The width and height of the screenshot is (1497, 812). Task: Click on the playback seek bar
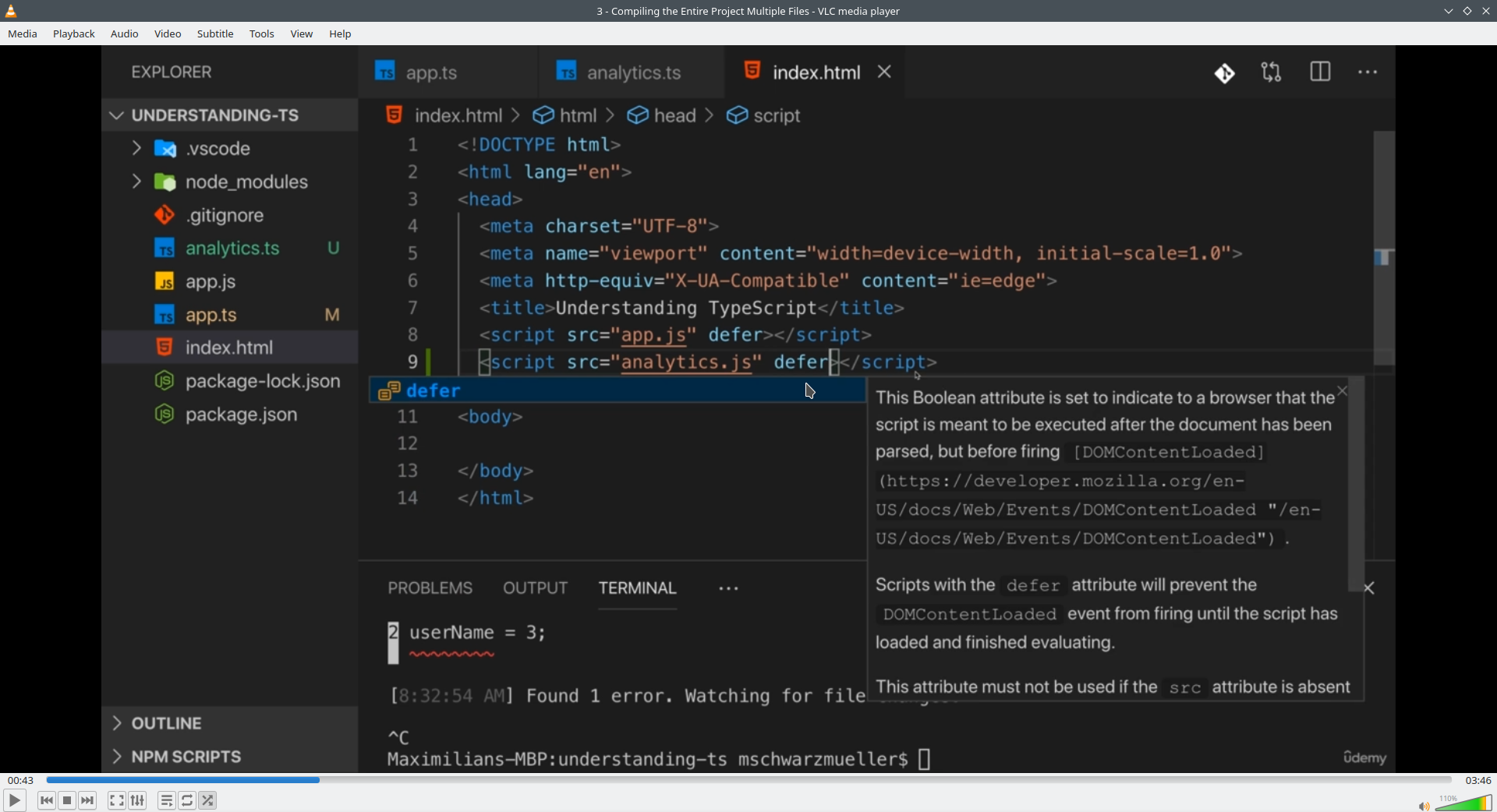pyautogui.click(x=748, y=780)
